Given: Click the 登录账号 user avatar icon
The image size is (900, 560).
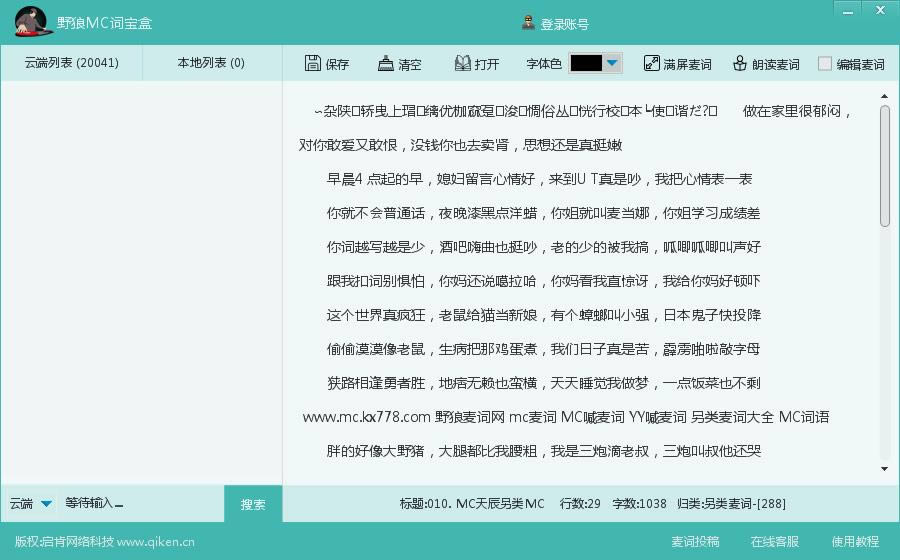Looking at the screenshot, I should pos(529,23).
